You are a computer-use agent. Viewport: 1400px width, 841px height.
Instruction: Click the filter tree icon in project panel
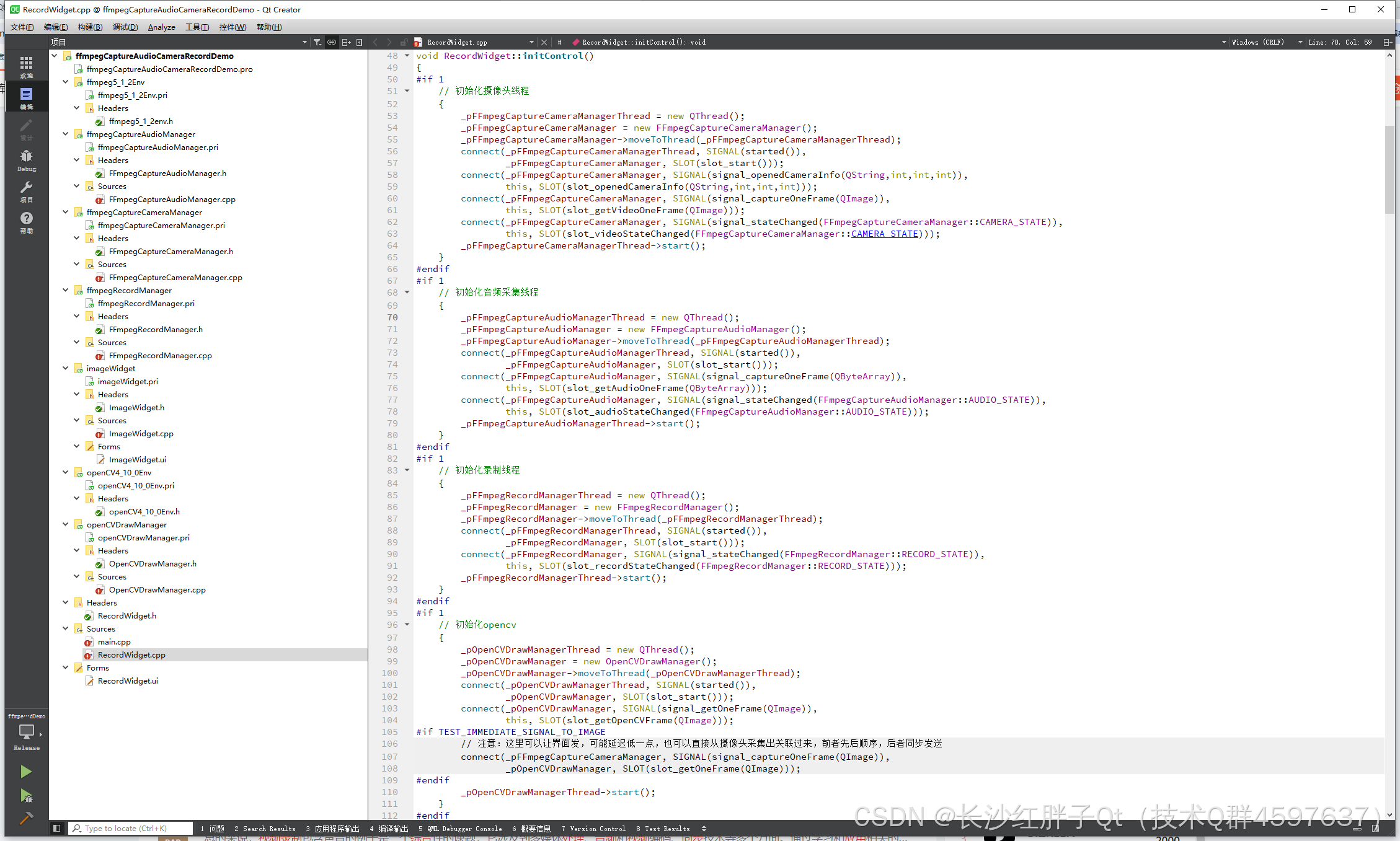click(317, 42)
